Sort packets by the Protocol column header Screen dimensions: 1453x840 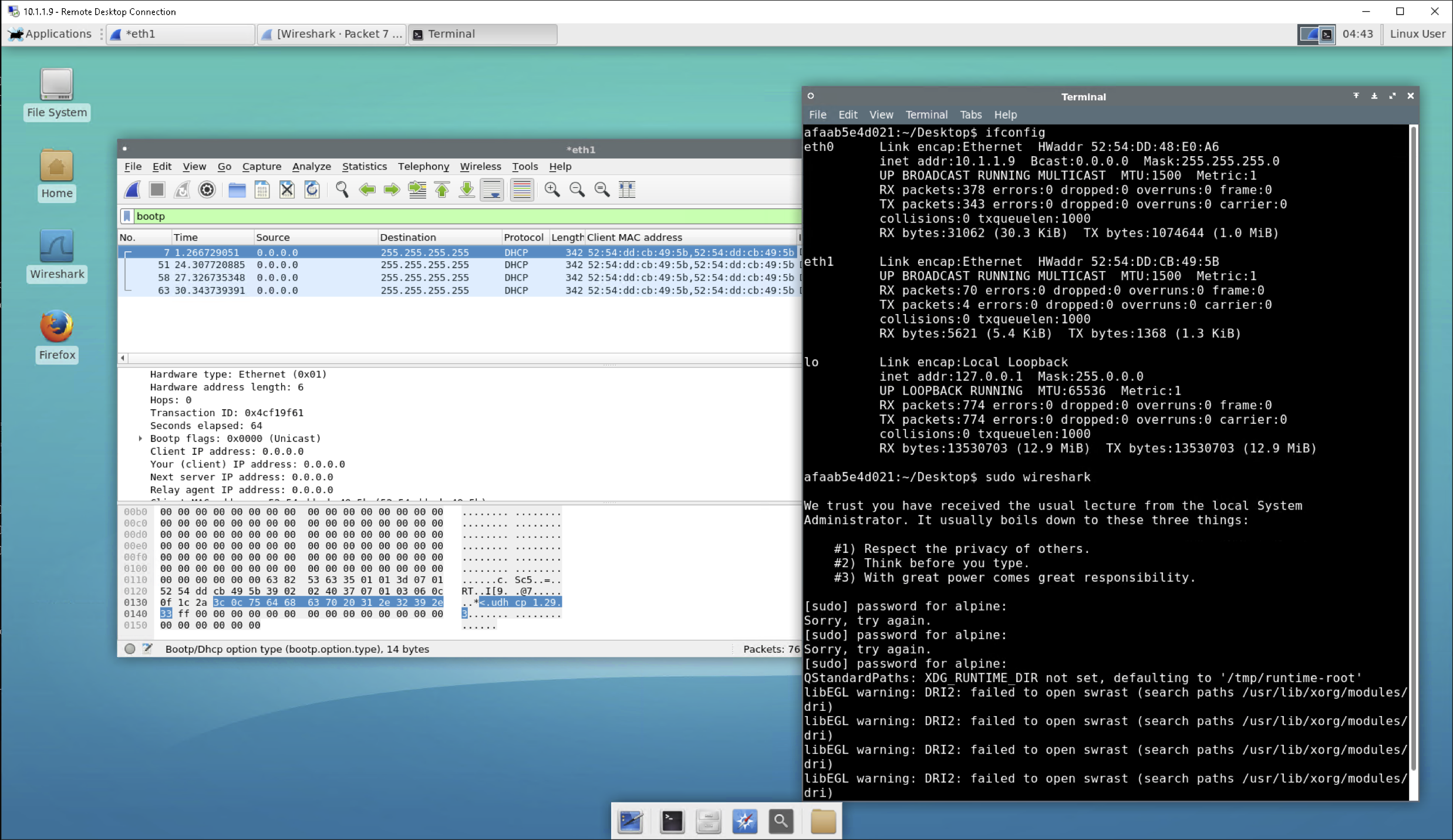coord(523,237)
